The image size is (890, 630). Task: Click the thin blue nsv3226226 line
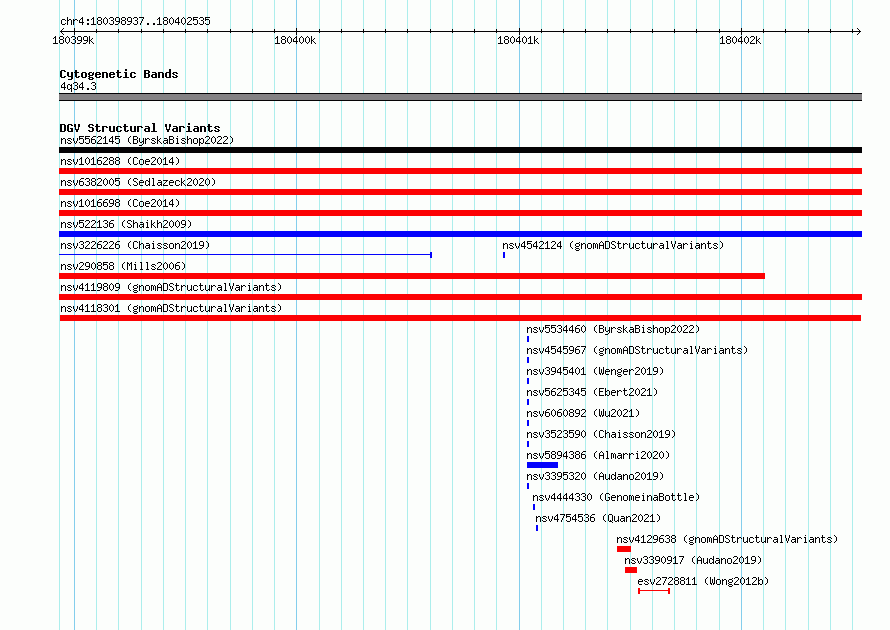245,255
